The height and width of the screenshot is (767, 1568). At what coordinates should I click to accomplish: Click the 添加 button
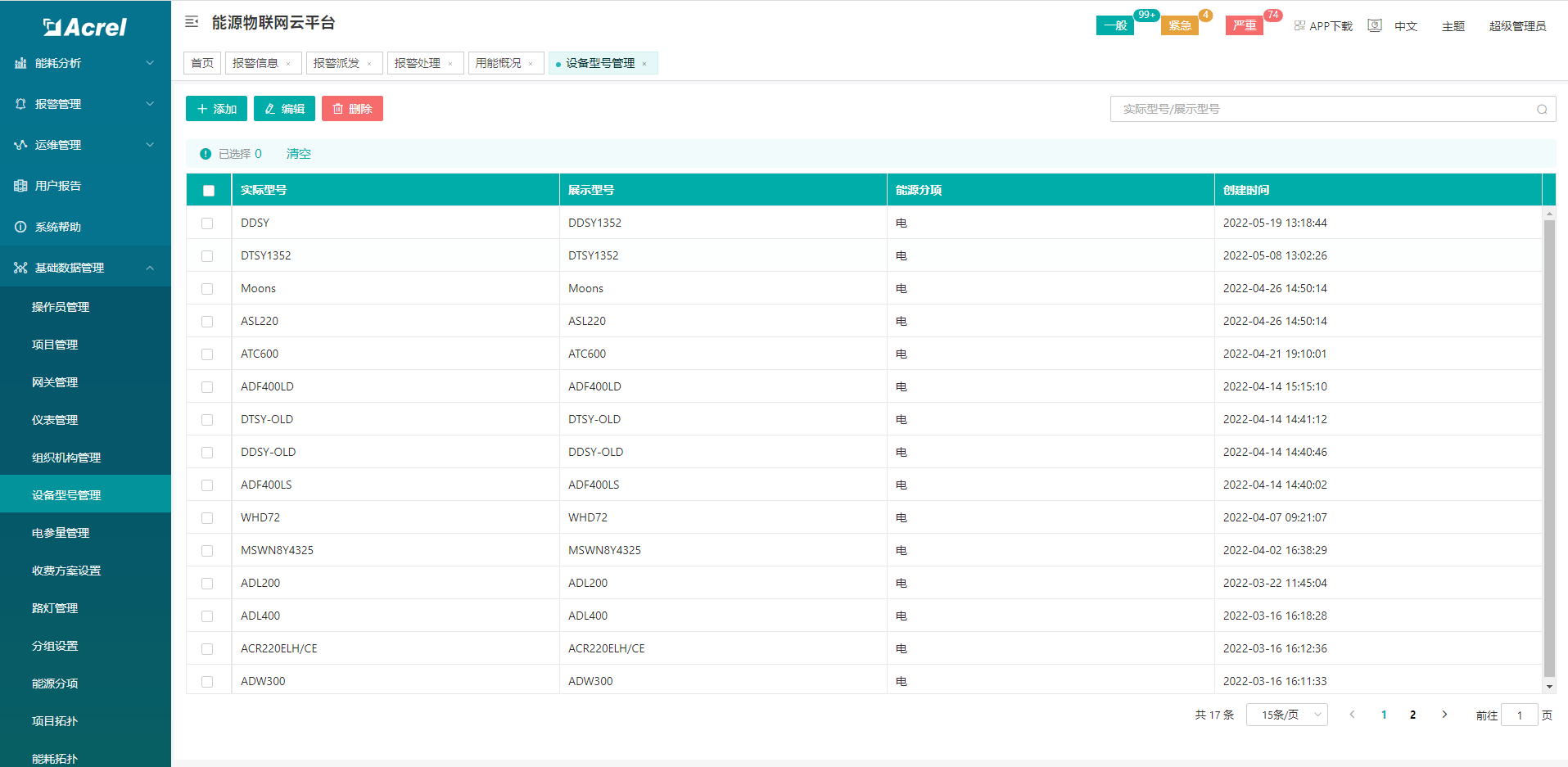216,109
